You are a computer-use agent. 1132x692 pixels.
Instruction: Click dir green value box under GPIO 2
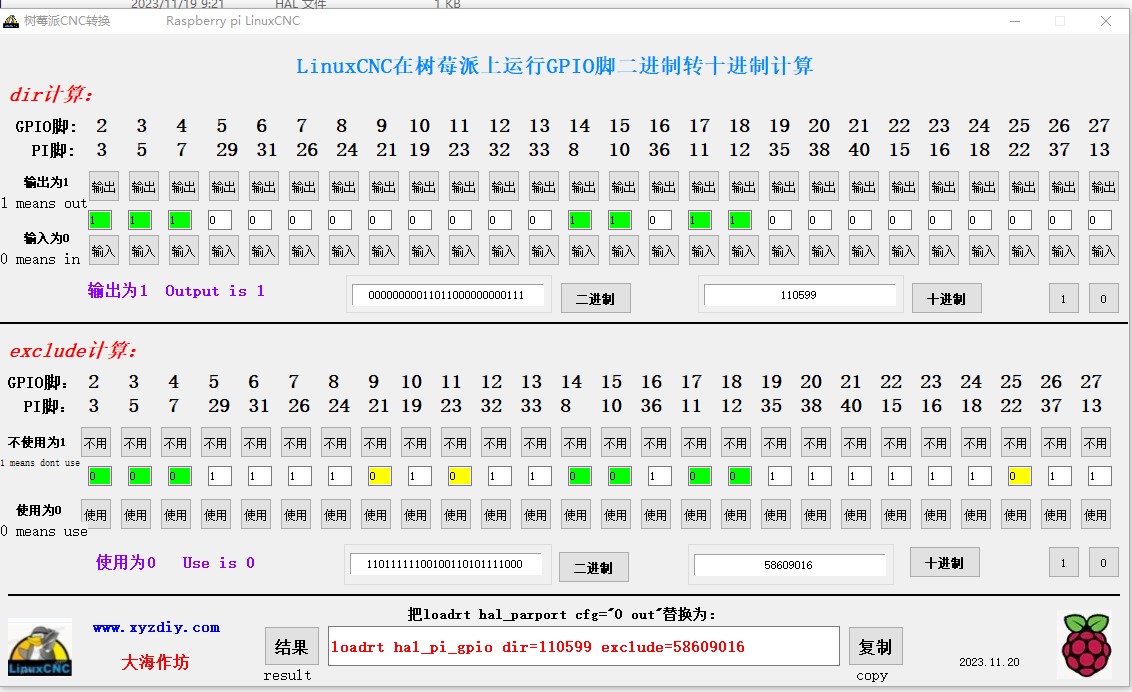point(100,220)
